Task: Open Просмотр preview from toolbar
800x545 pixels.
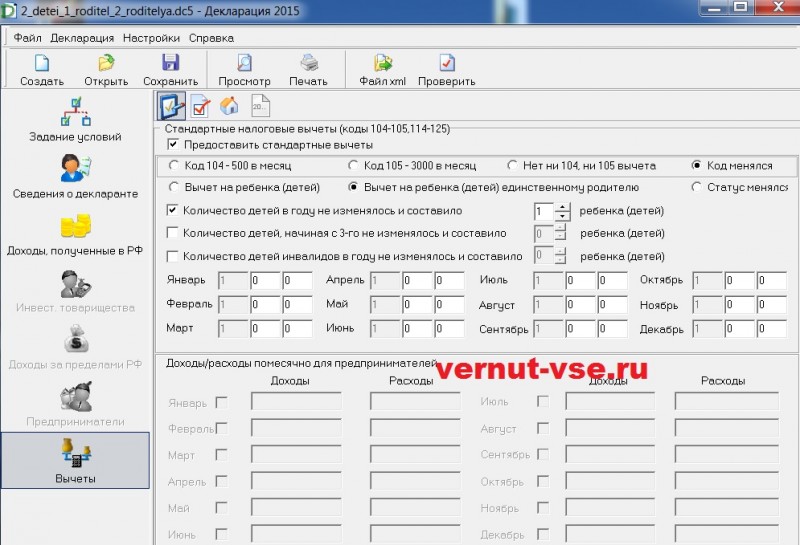Action: pos(244,70)
